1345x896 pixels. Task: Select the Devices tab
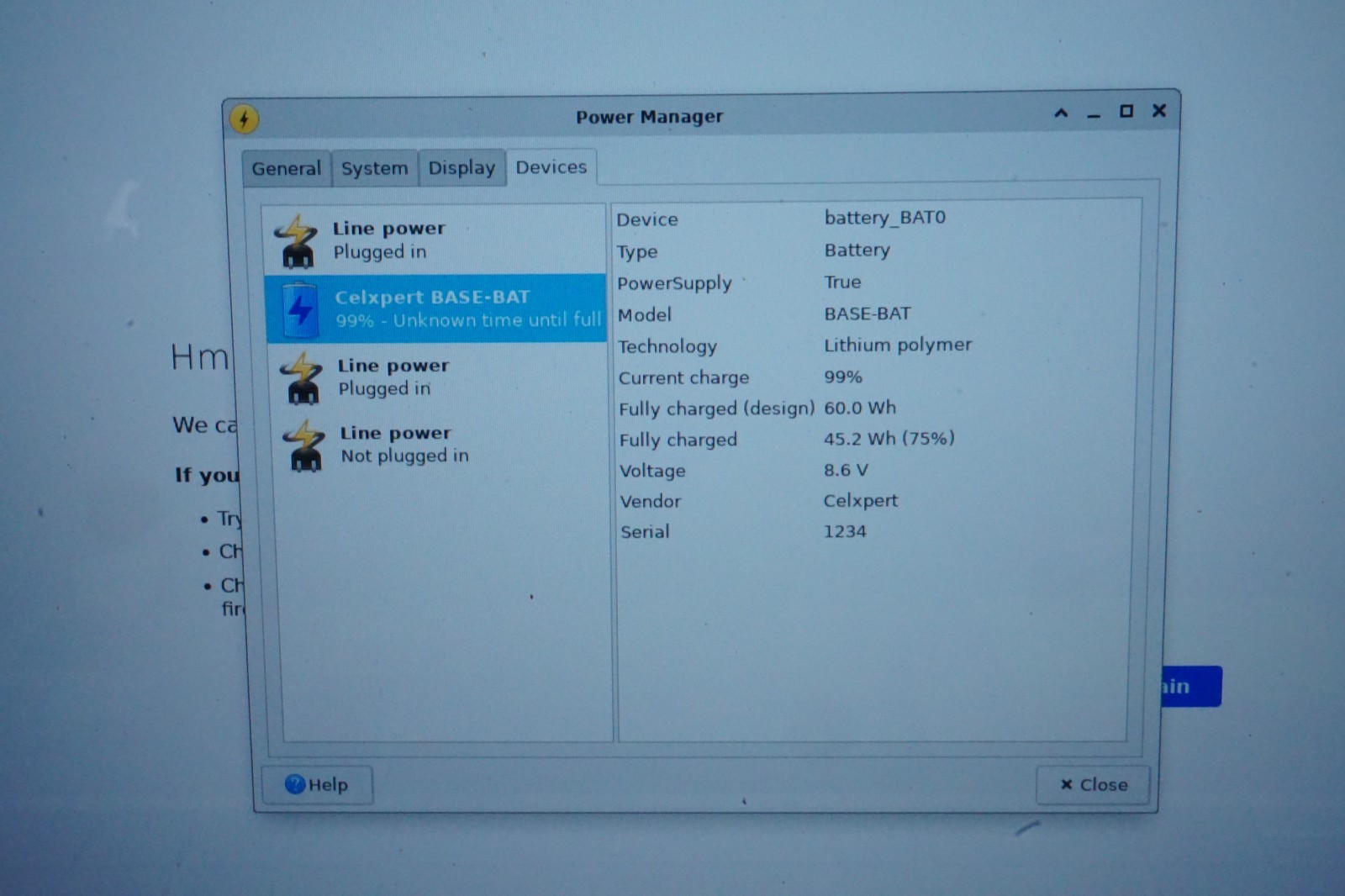point(551,166)
